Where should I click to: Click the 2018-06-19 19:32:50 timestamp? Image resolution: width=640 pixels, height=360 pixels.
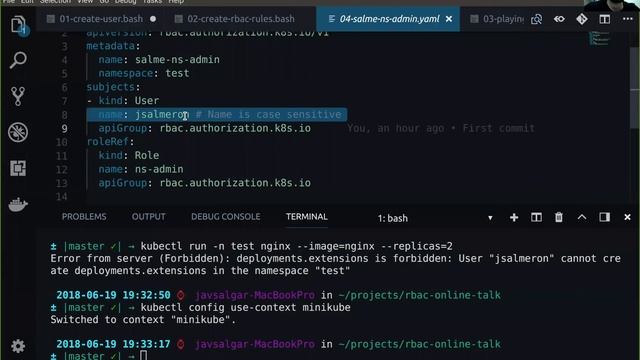(113, 295)
